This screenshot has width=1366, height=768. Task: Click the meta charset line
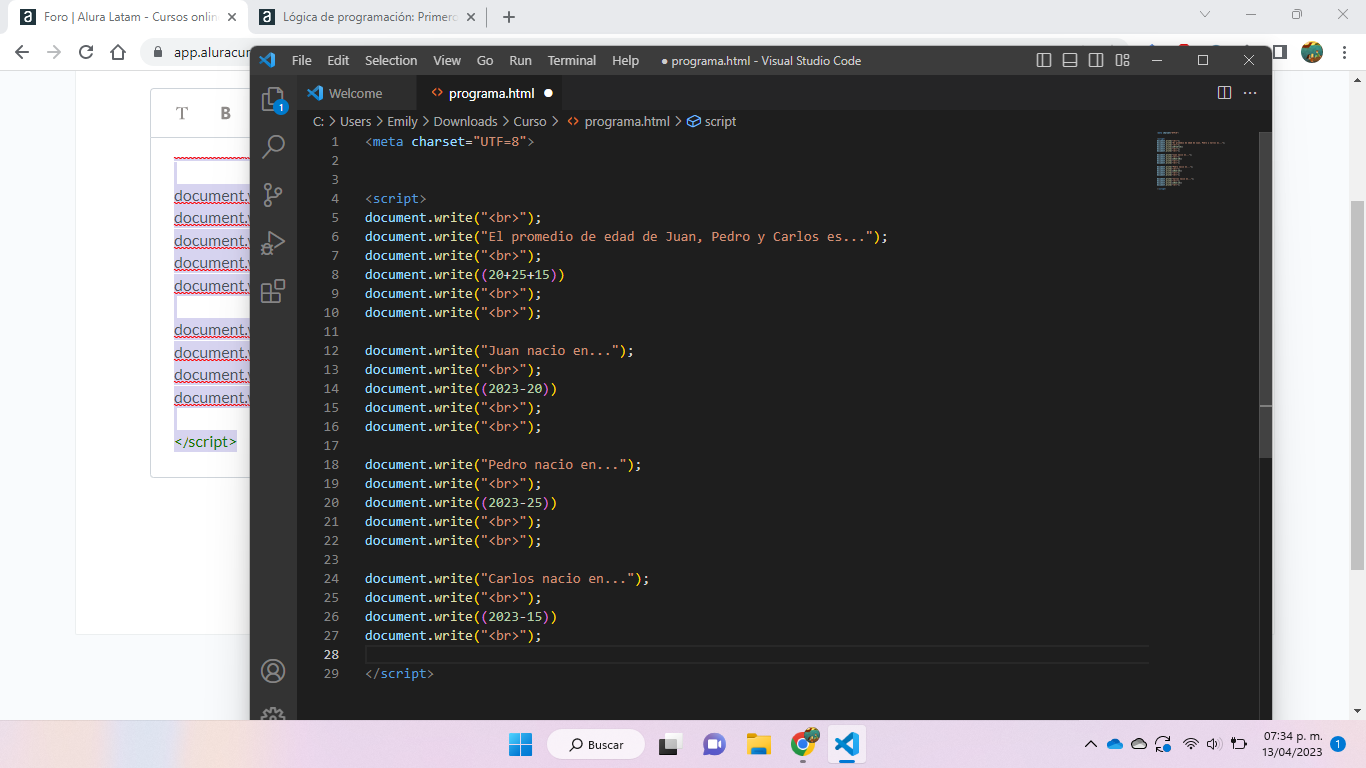450,142
